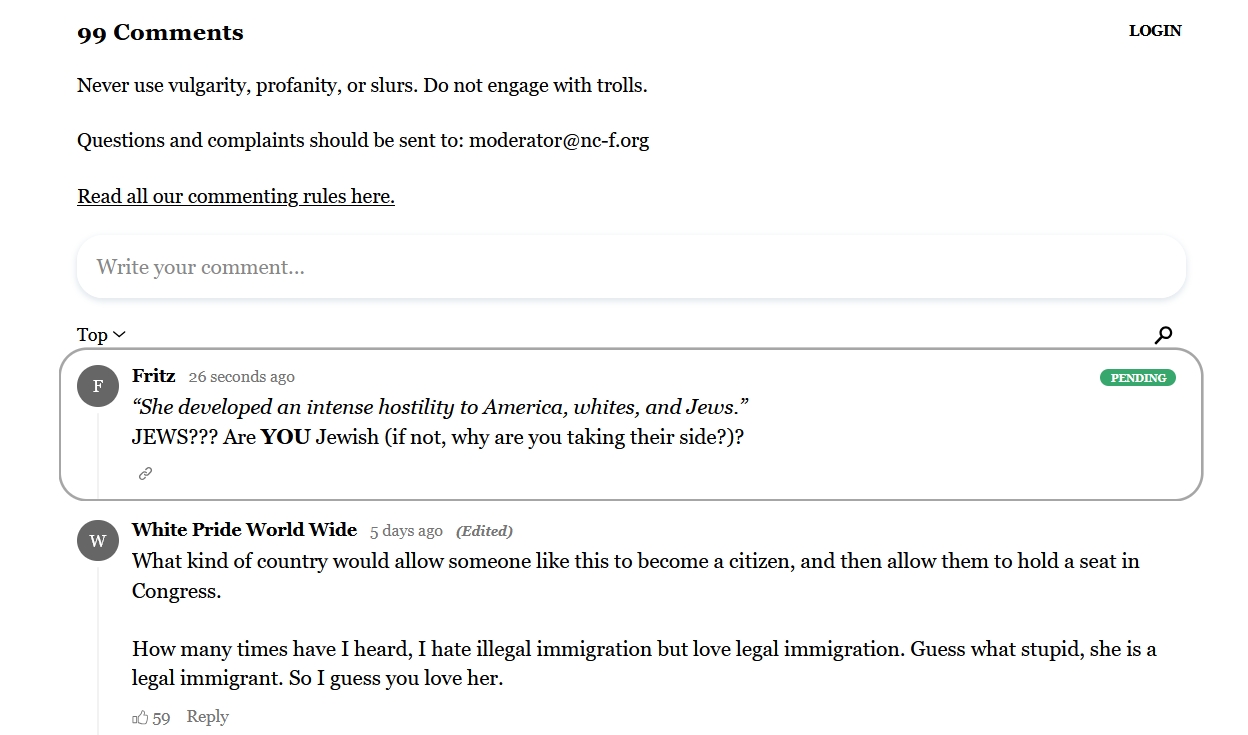The image size is (1248, 735).
Task: Click the 59 likes count
Action: coord(161,718)
